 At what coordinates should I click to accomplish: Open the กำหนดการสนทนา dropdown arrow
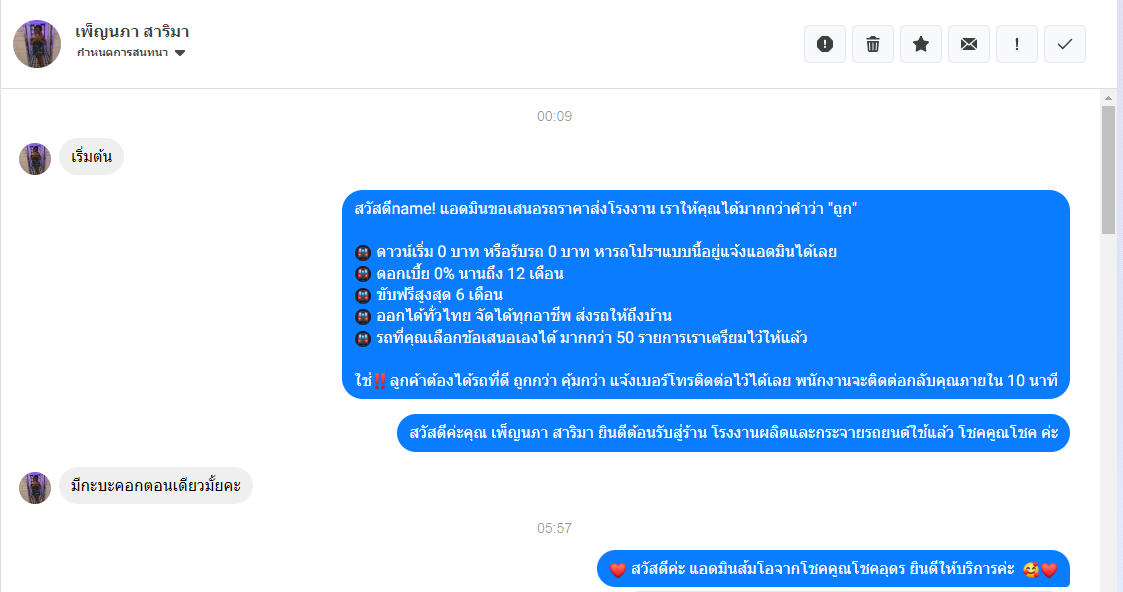[180, 53]
